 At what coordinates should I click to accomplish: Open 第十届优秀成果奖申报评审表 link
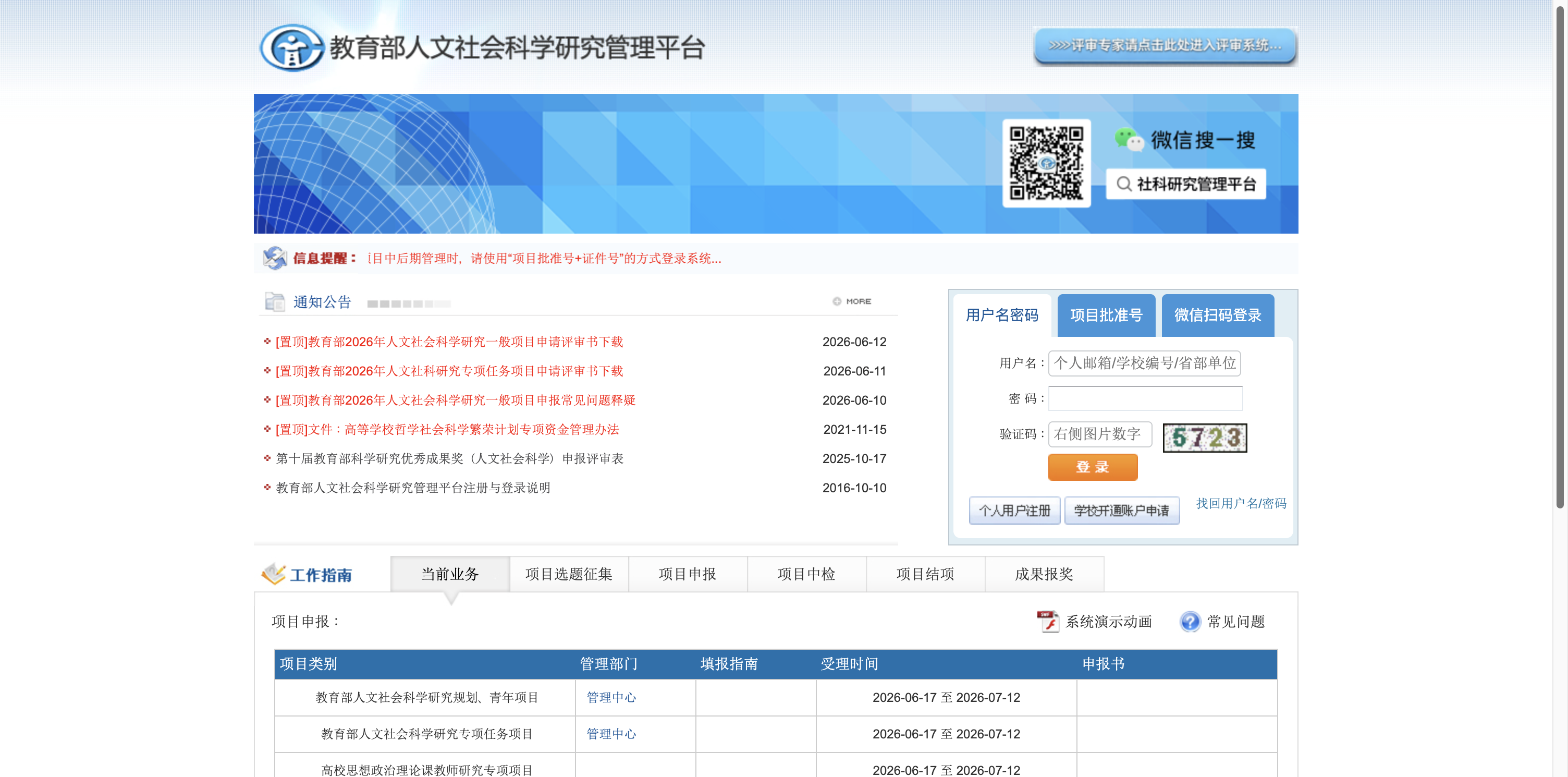tap(450, 459)
